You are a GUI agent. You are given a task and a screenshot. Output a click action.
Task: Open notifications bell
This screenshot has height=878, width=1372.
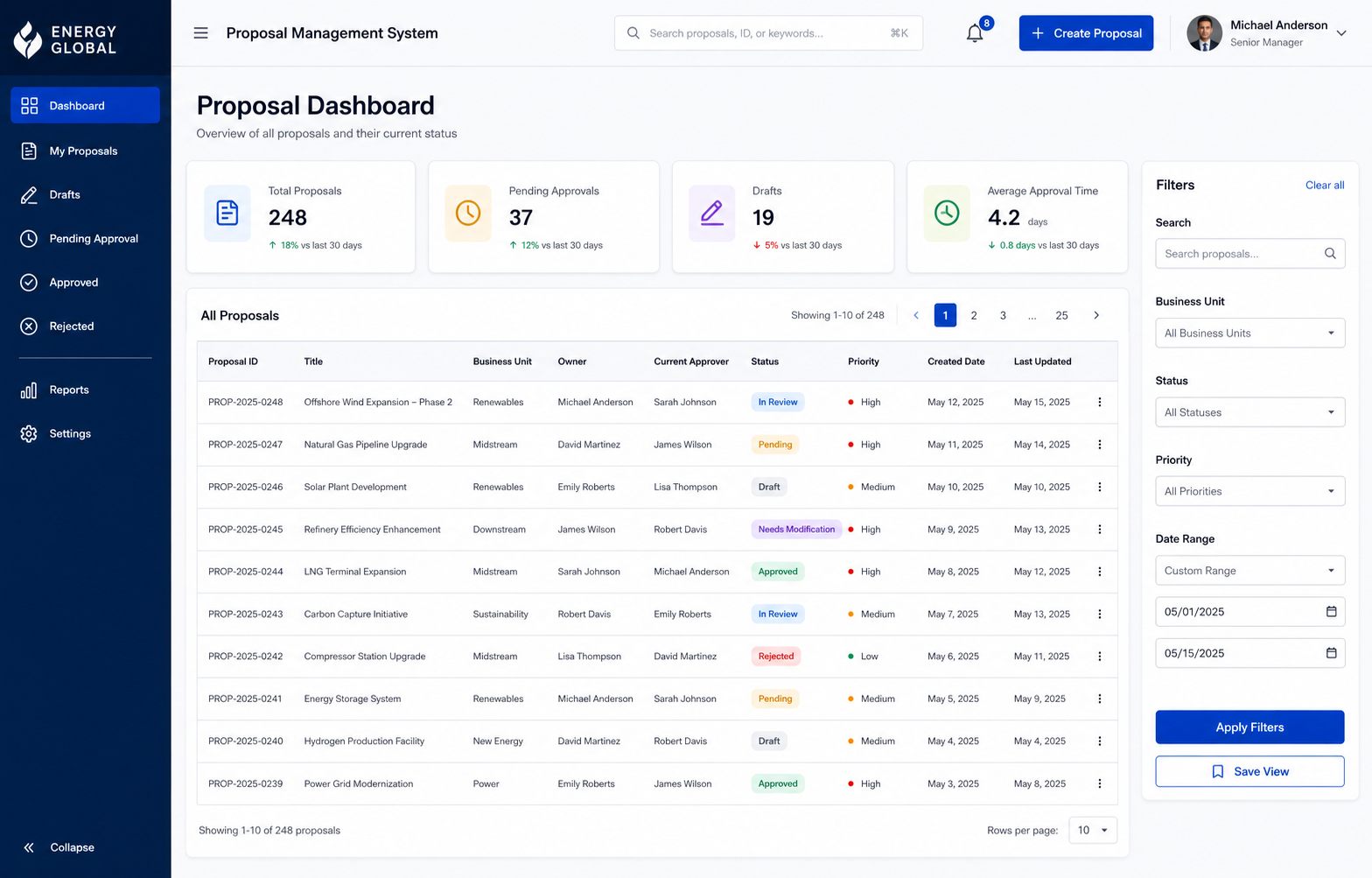tap(975, 33)
